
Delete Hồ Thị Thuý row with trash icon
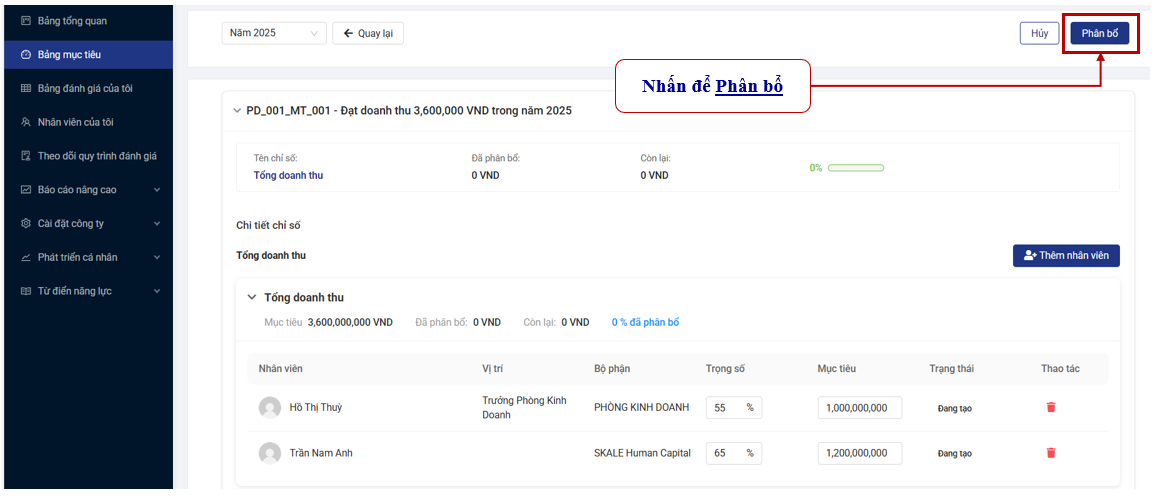tap(1051, 408)
